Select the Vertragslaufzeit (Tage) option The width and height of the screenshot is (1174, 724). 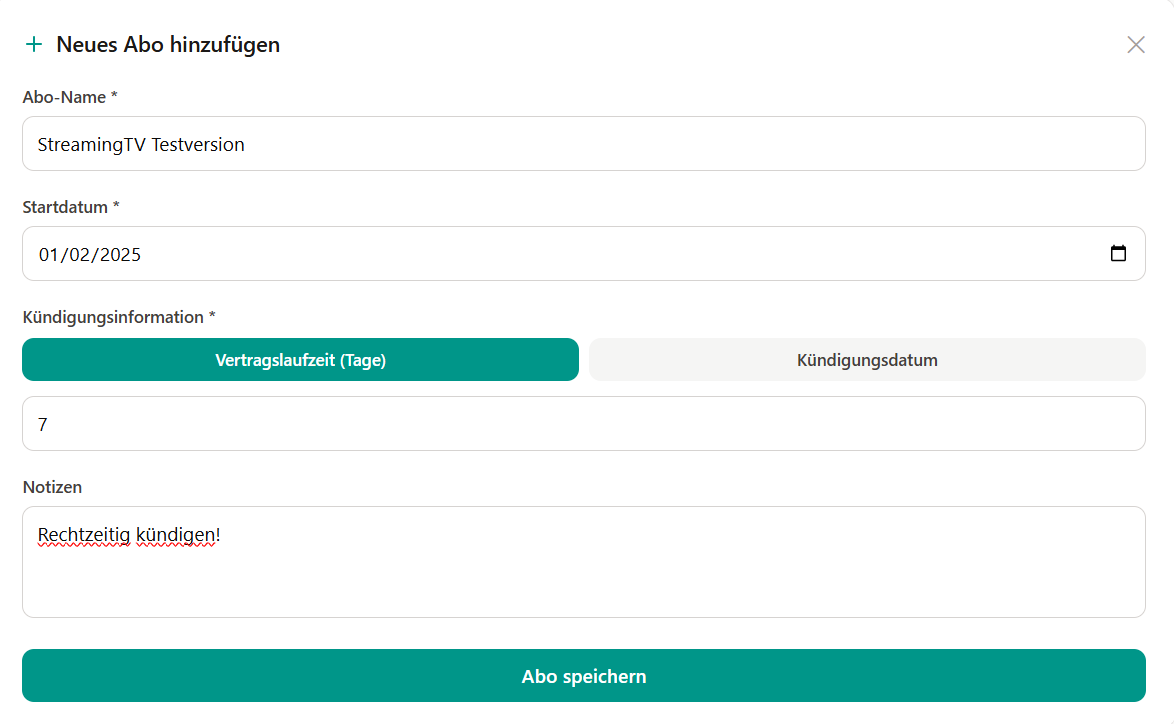[x=300, y=359]
